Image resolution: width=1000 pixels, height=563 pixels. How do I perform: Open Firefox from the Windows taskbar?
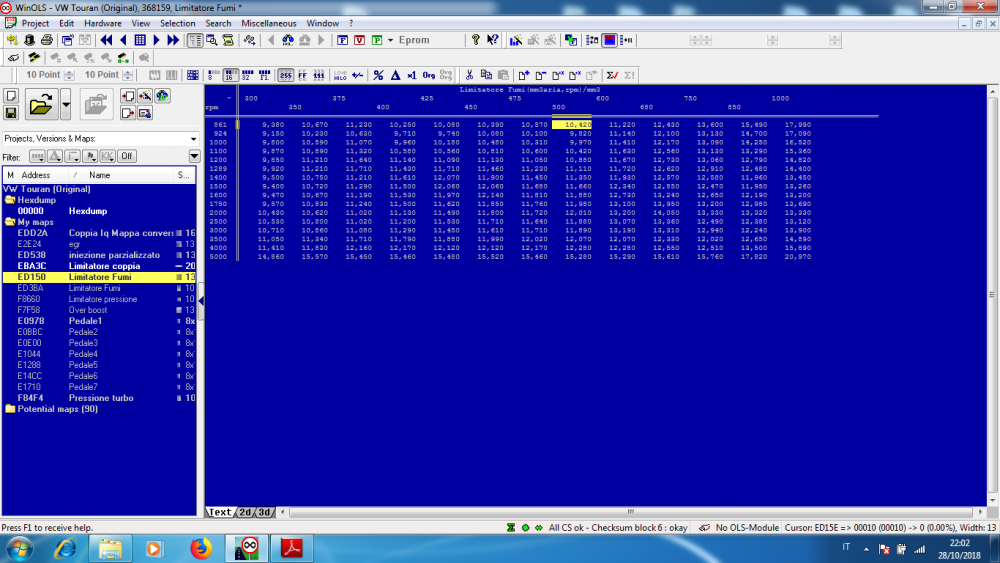pyautogui.click(x=200, y=548)
